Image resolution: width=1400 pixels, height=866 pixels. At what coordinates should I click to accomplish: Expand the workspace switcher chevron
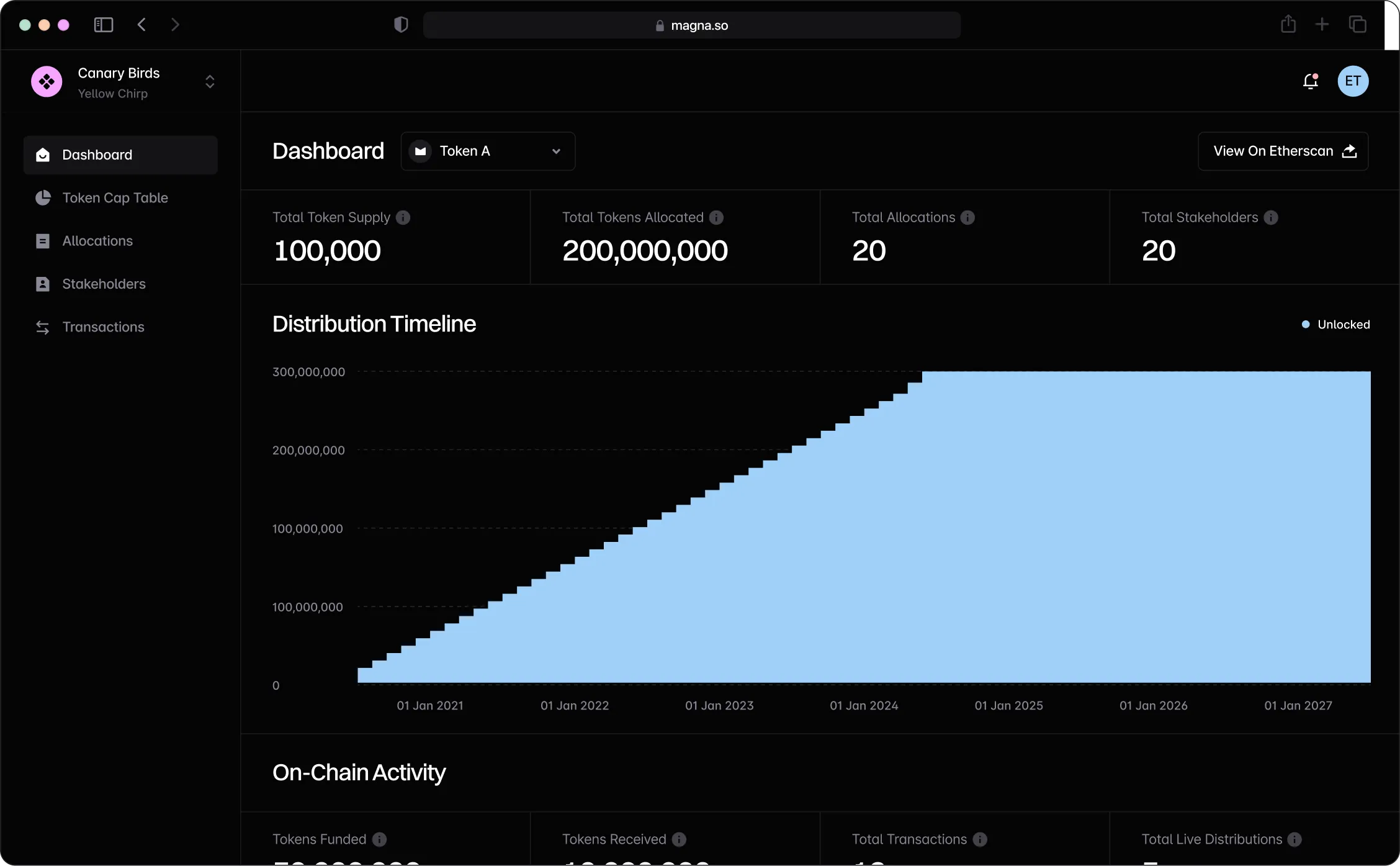[210, 81]
